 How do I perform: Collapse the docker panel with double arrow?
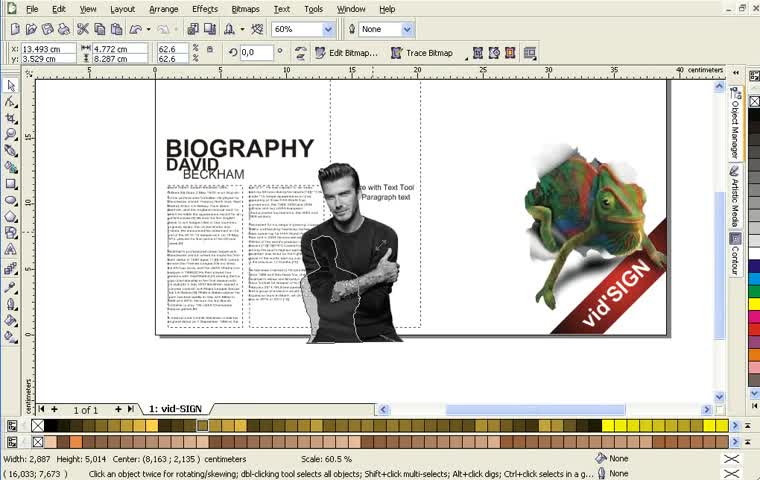[736, 72]
